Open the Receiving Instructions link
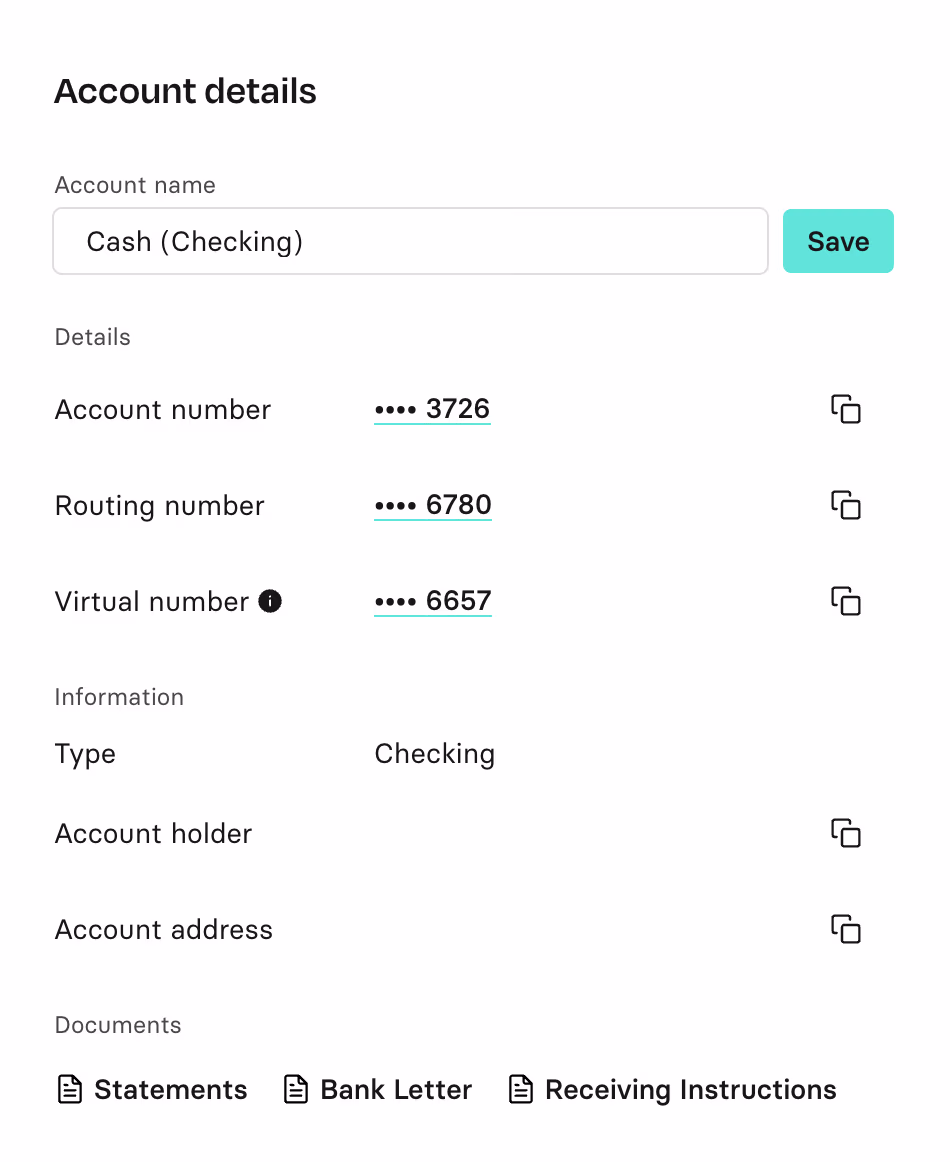Image resolution: width=950 pixels, height=1162 pixels. pos(690,1089)
